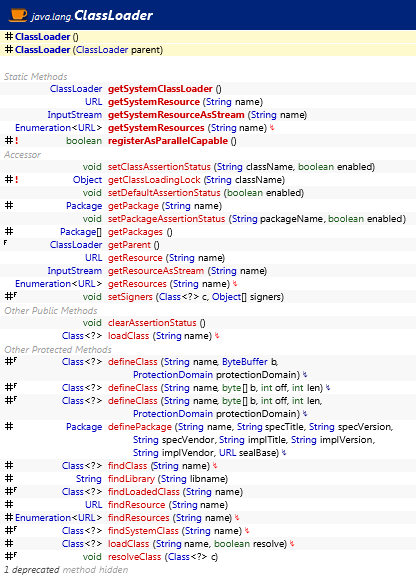Screen dimensions: 416x576
Task: Open the no-argument ClassLoader () constructor
Action: tap(43, 37)
